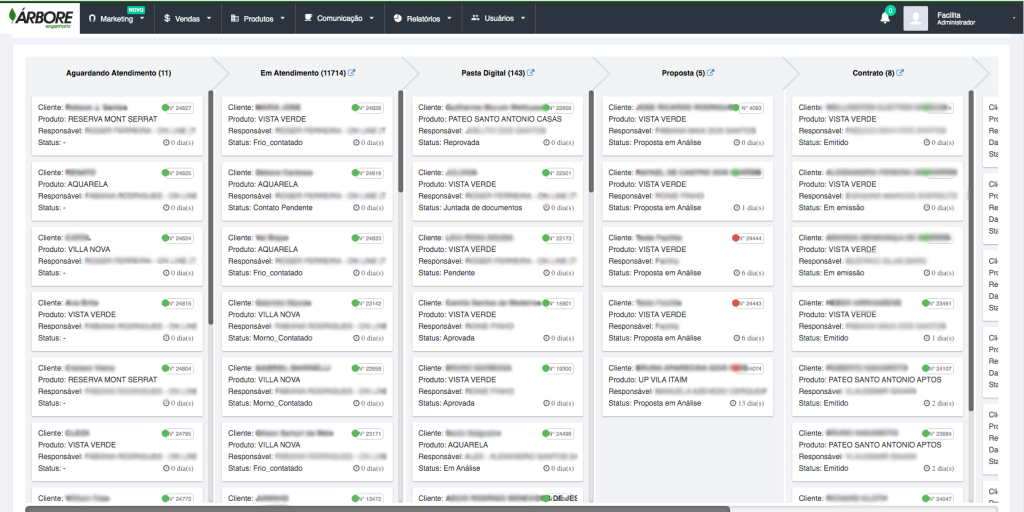Viewport: 1024px width, 512px height.
Task: Click external link icon next to Contrato
Action: (900, 73)
